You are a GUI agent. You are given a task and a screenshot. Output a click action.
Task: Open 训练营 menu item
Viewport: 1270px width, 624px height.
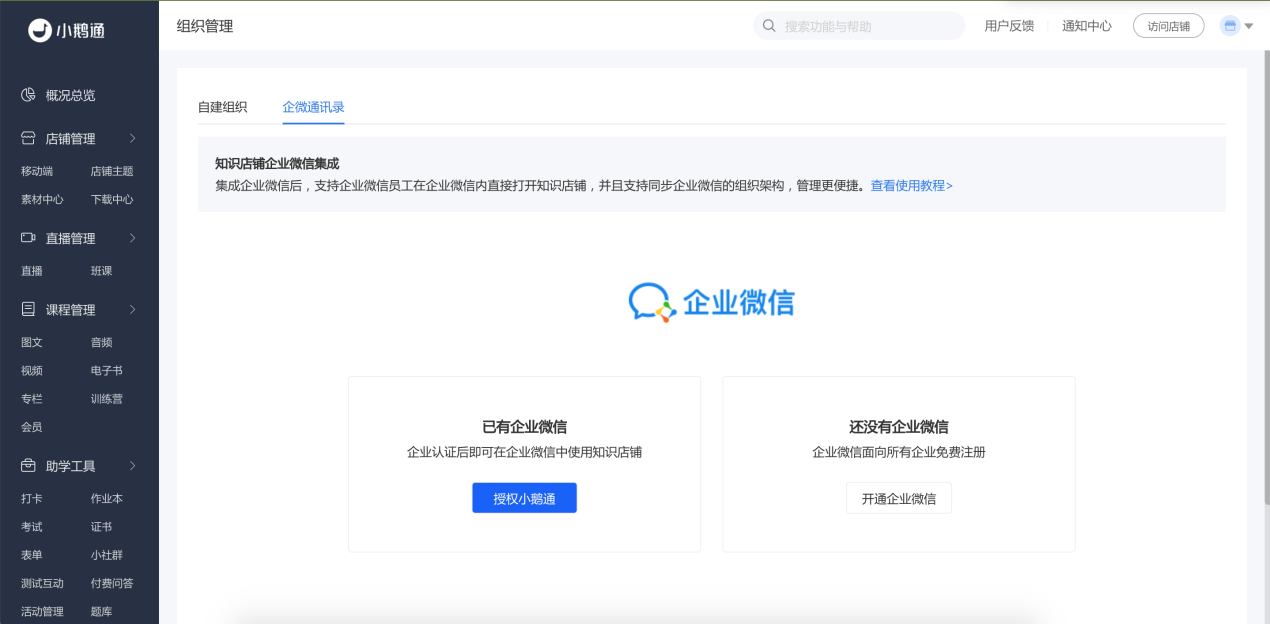coord(107,398)
